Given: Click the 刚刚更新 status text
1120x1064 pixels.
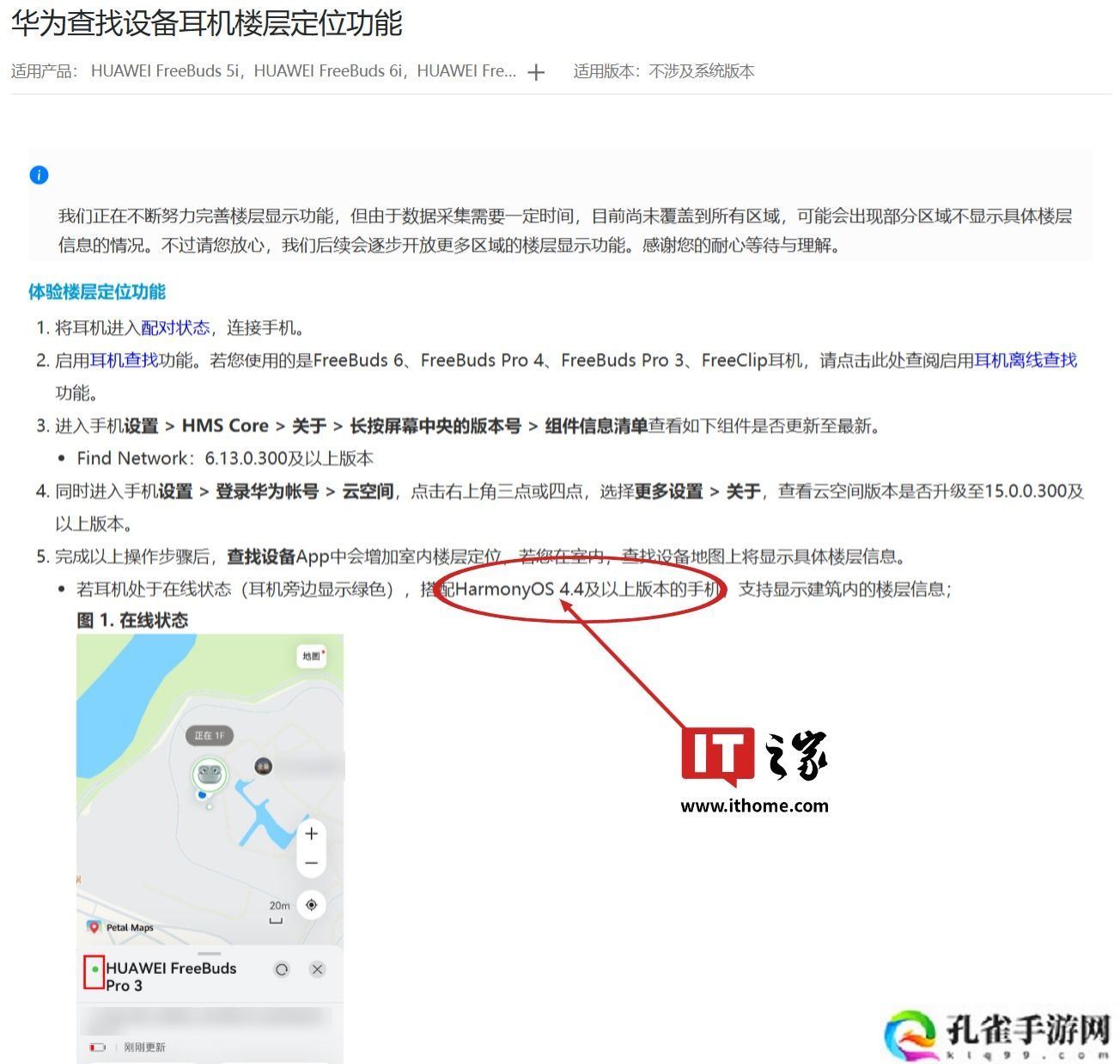Looking at the screenshot, I should coord(144,1048).
